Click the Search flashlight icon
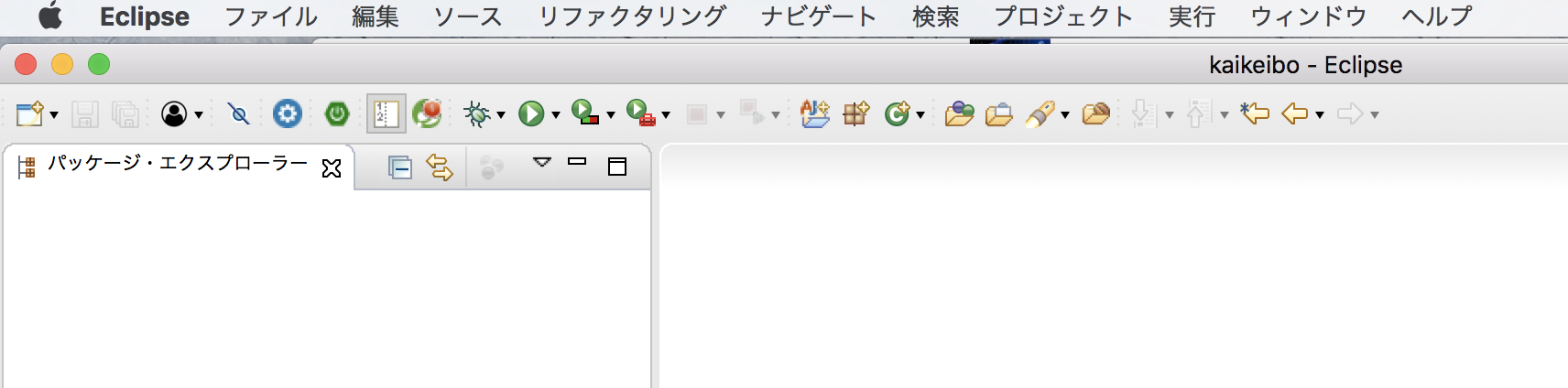This screenshot has height=388, width=1568. tap(1040, 113)
